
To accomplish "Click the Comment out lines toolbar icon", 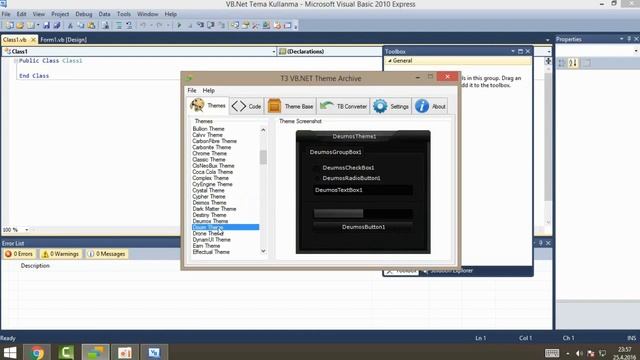I will click(119, 25).
